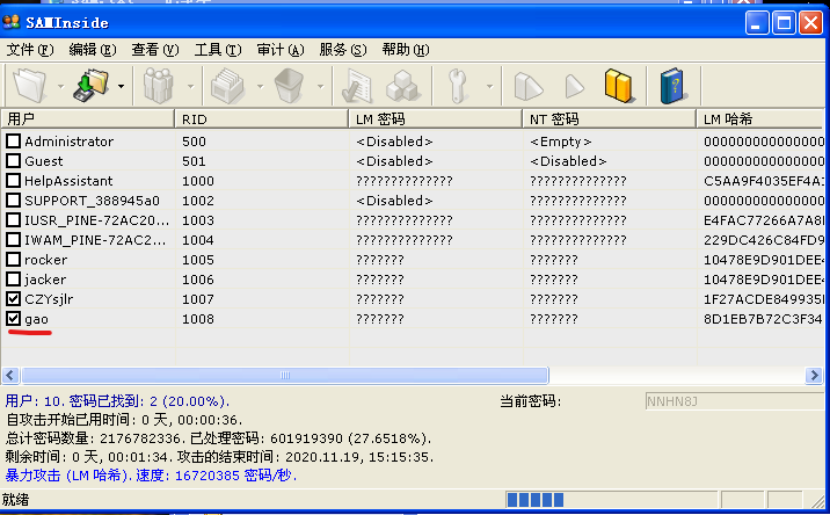The height and width of the screenshot is (515, 831).
Task: Click the stacked cubes toolbar icon
Action: (x=403, y=86)
